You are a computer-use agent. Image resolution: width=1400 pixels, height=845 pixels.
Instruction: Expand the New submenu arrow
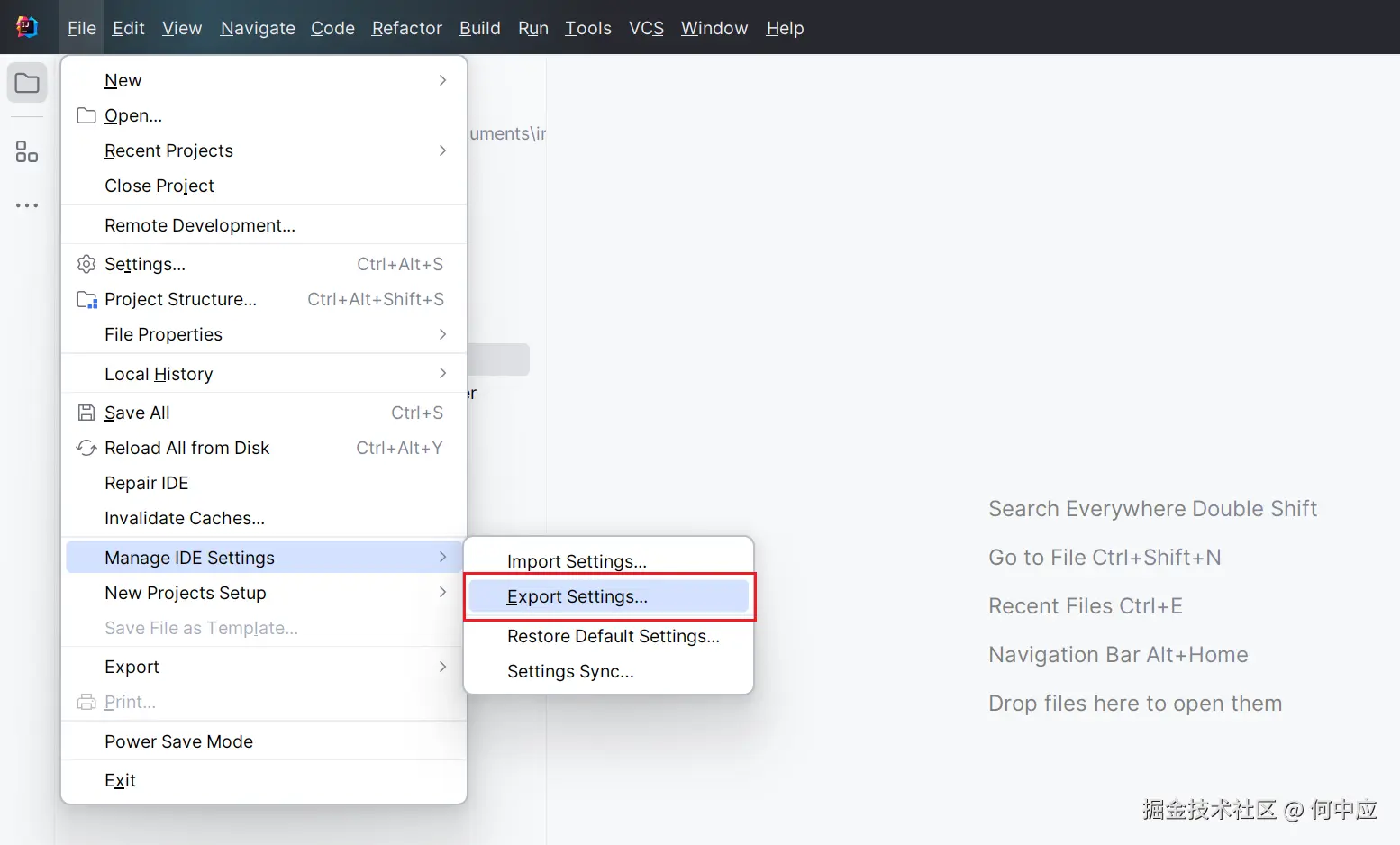tap(442, 80)
